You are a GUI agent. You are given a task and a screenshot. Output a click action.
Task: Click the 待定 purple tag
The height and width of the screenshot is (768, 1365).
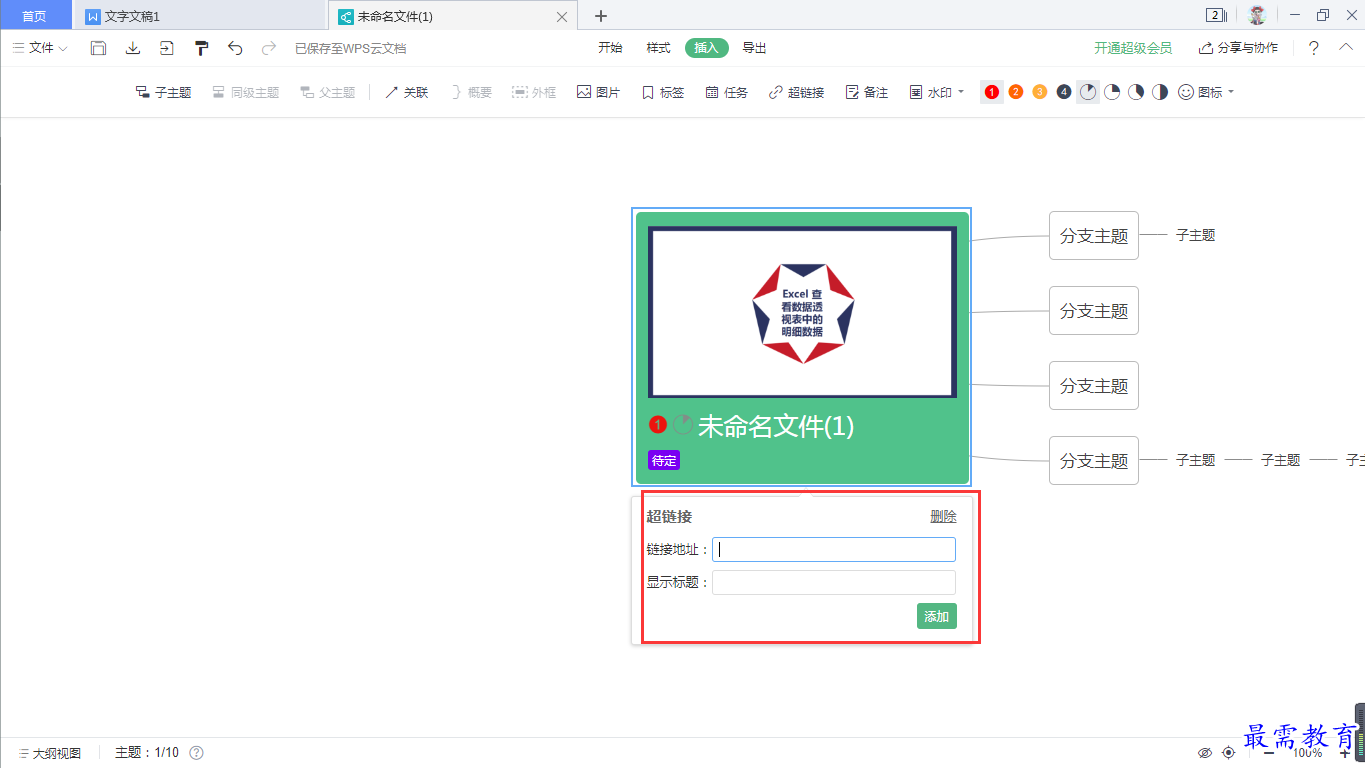pyautogui.click(x=664, y=460)
